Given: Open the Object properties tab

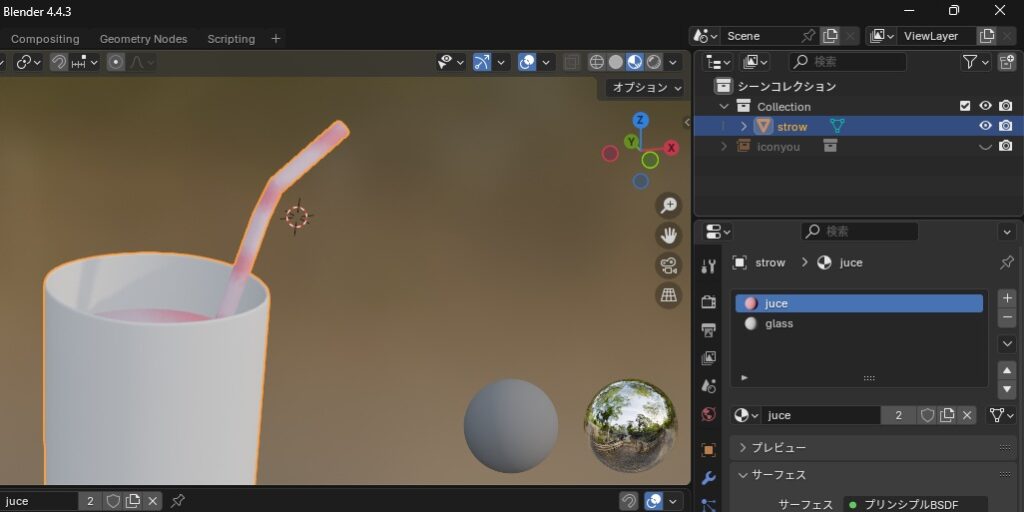Looking at the screenshot, I should 709,449.
